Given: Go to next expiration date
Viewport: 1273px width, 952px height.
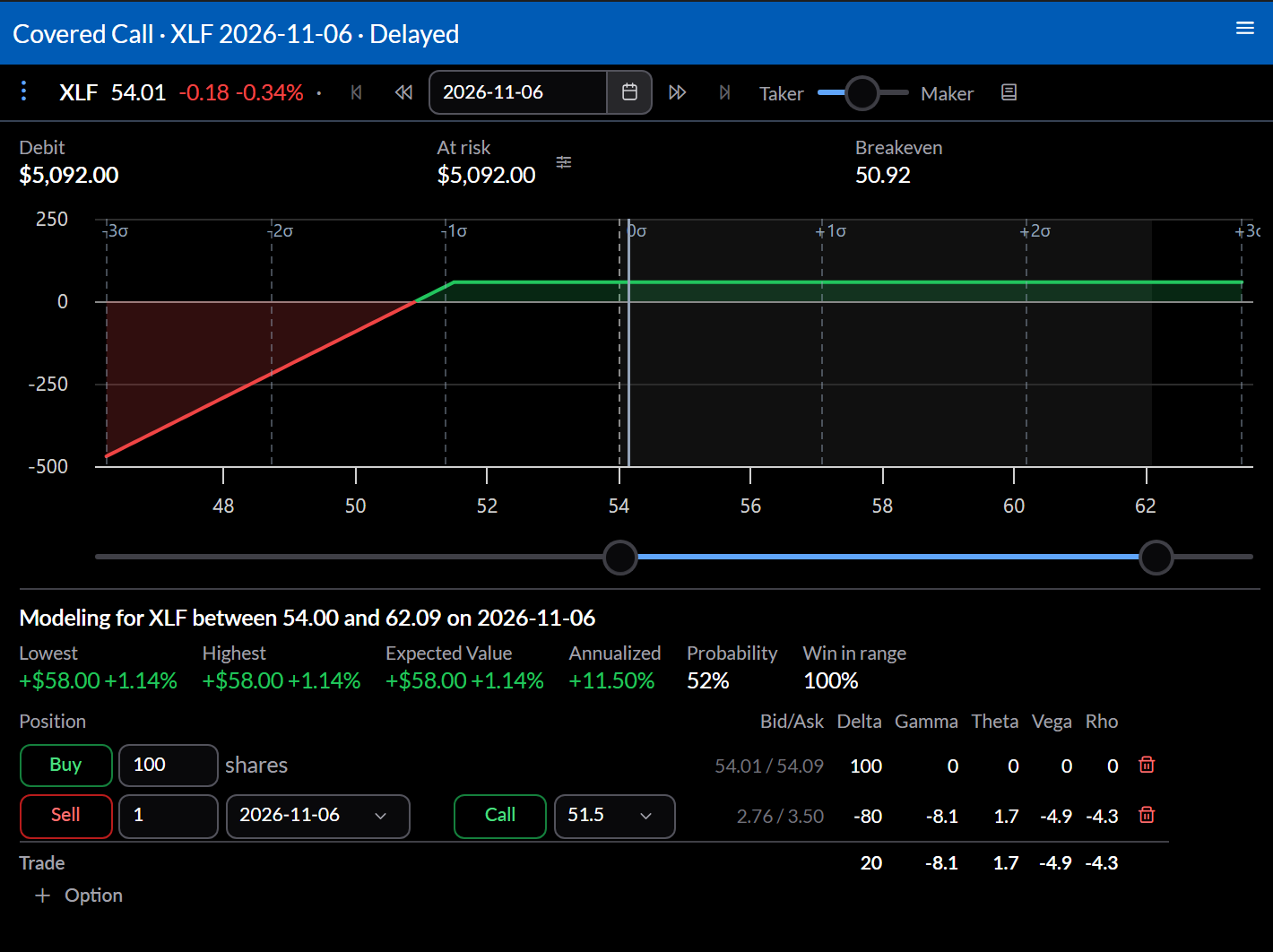Looking at the screenshot, I should point(678,92).
